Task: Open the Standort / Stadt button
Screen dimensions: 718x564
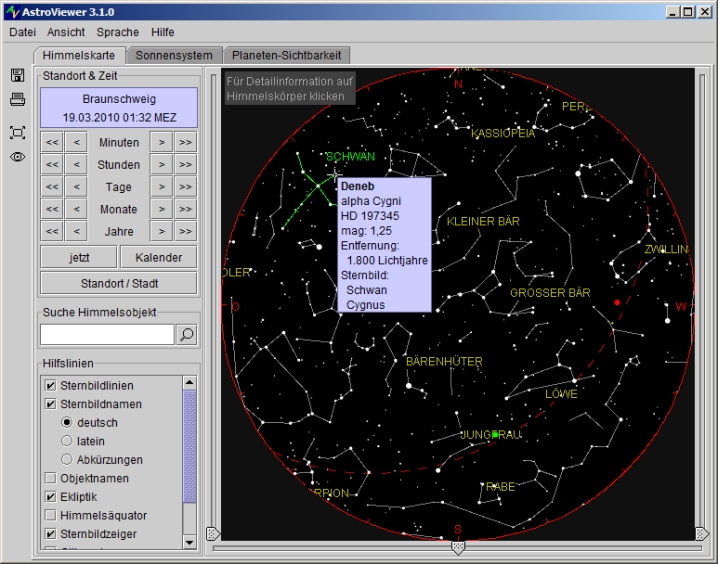Action: (119, 283)
